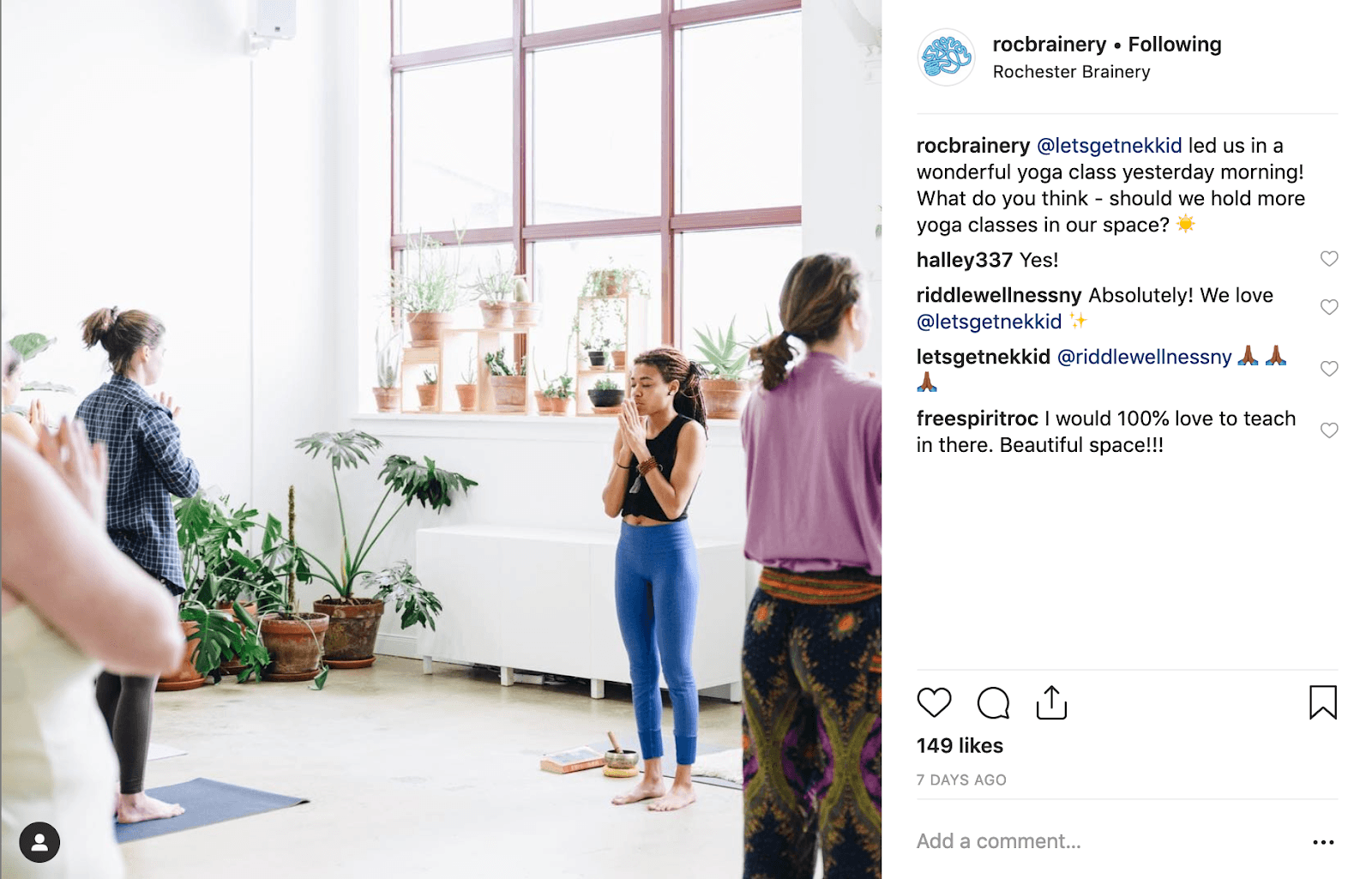
Task: Share the post using the upload arrow icon
Action: [x=1051, y=702]
